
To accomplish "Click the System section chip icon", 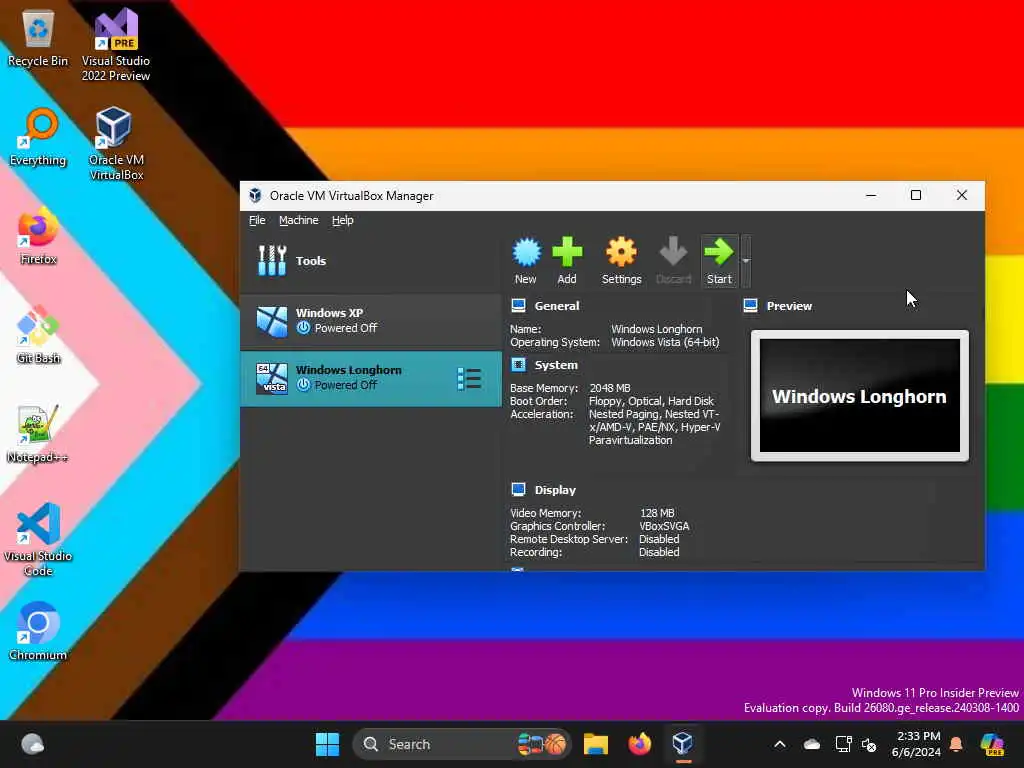I will pos(519,364).
